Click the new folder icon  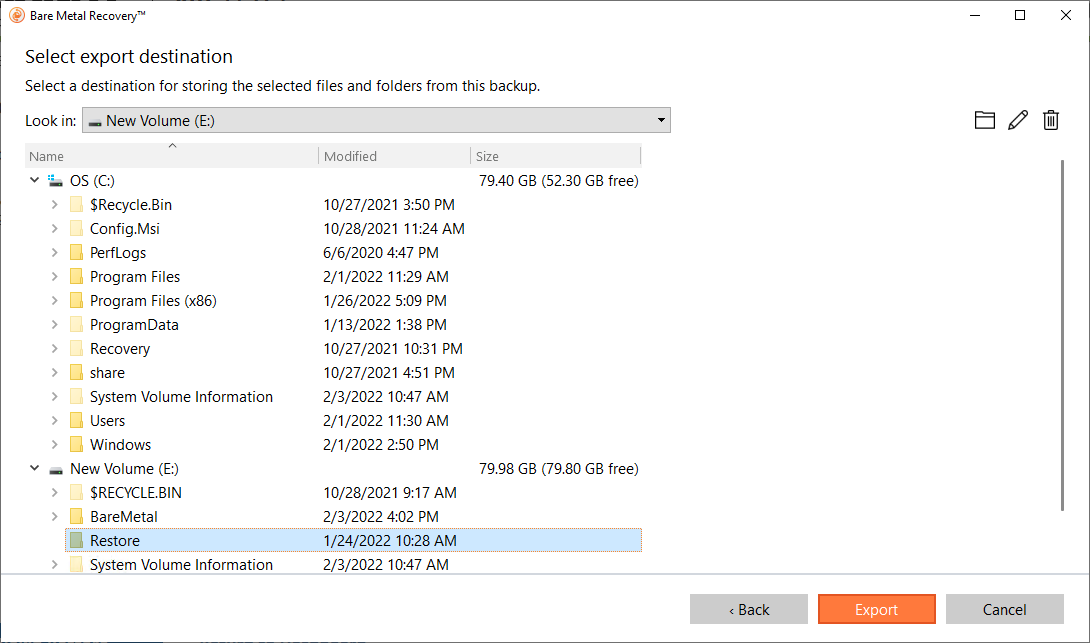[x=985, y=121]
